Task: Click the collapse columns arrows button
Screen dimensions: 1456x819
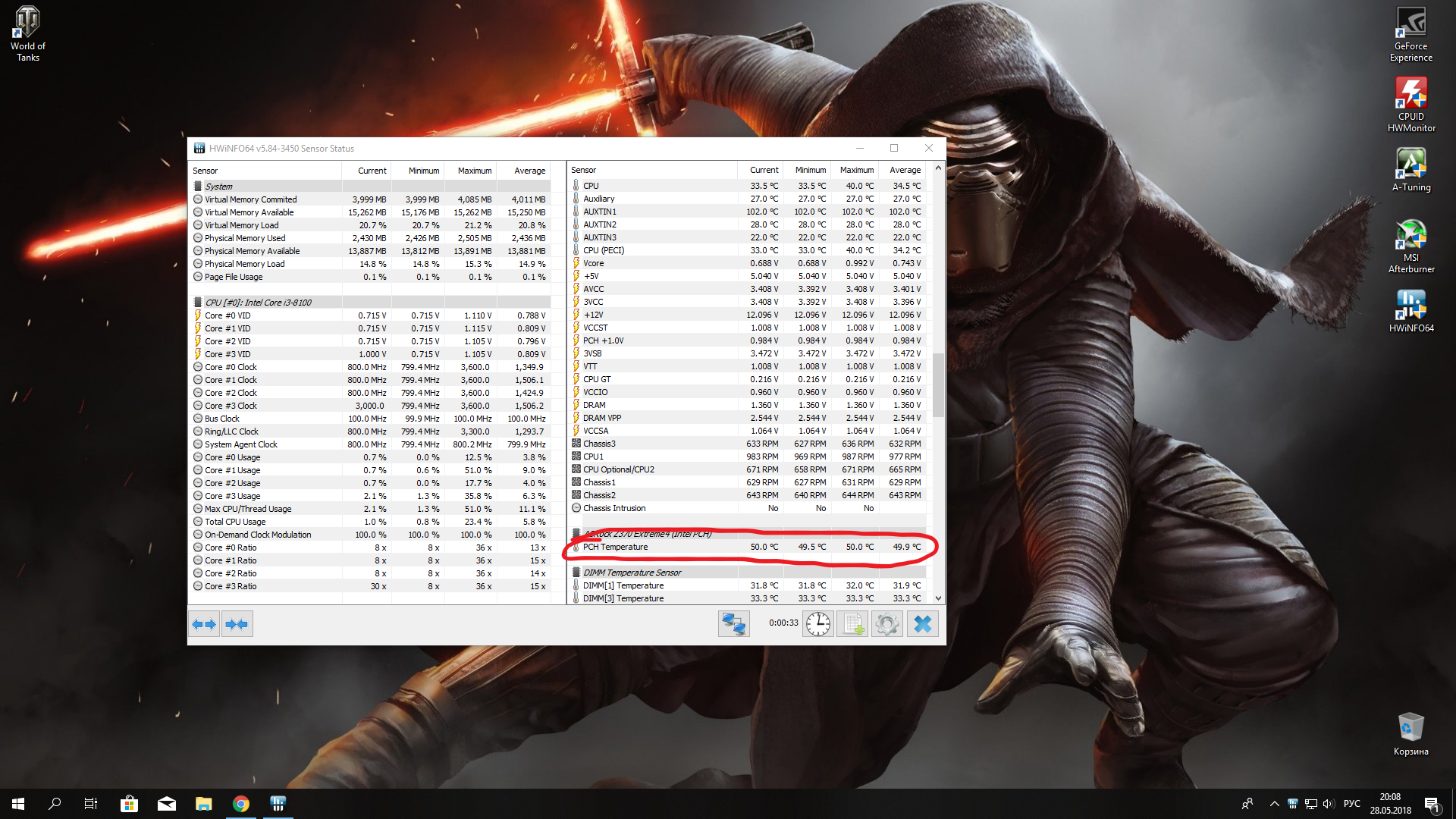Action: coord(237,624)
